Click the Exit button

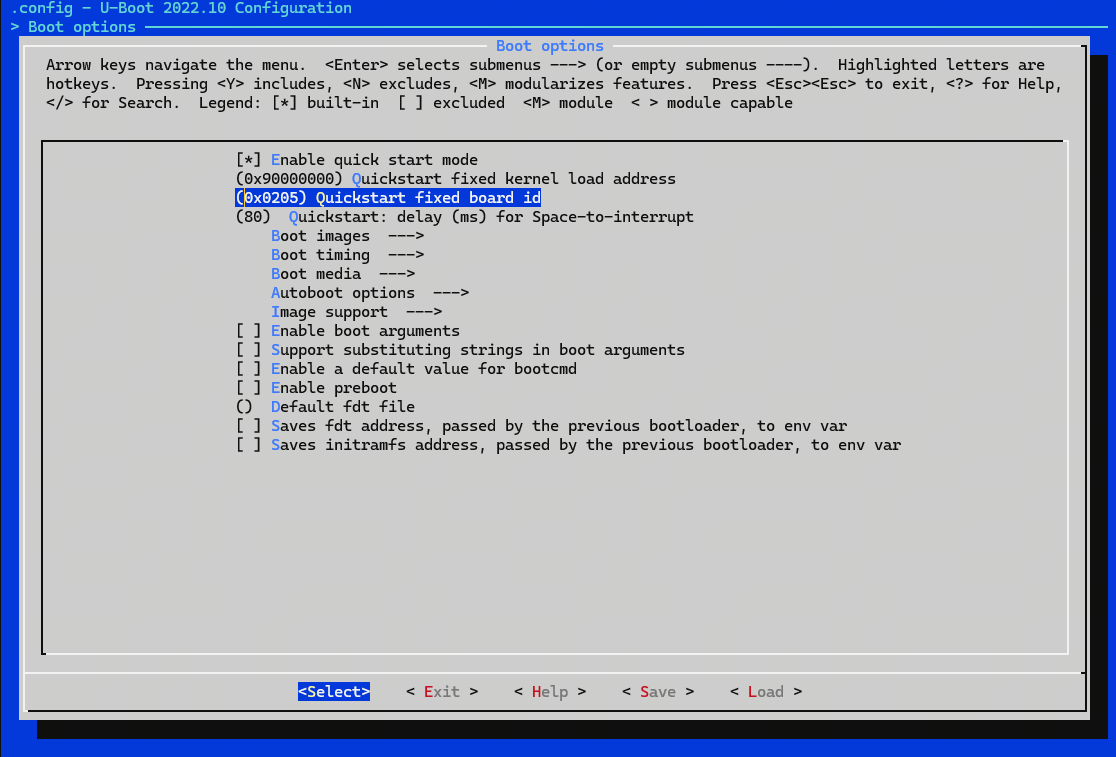click(x=442, y=692)
